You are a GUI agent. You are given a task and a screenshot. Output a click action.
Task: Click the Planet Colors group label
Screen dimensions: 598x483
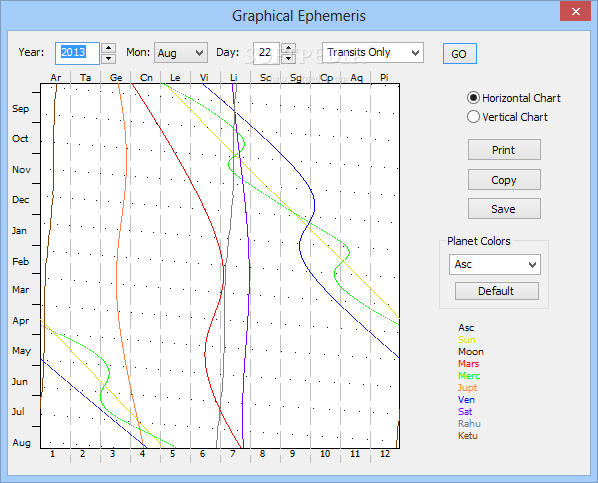coord(479,241)
